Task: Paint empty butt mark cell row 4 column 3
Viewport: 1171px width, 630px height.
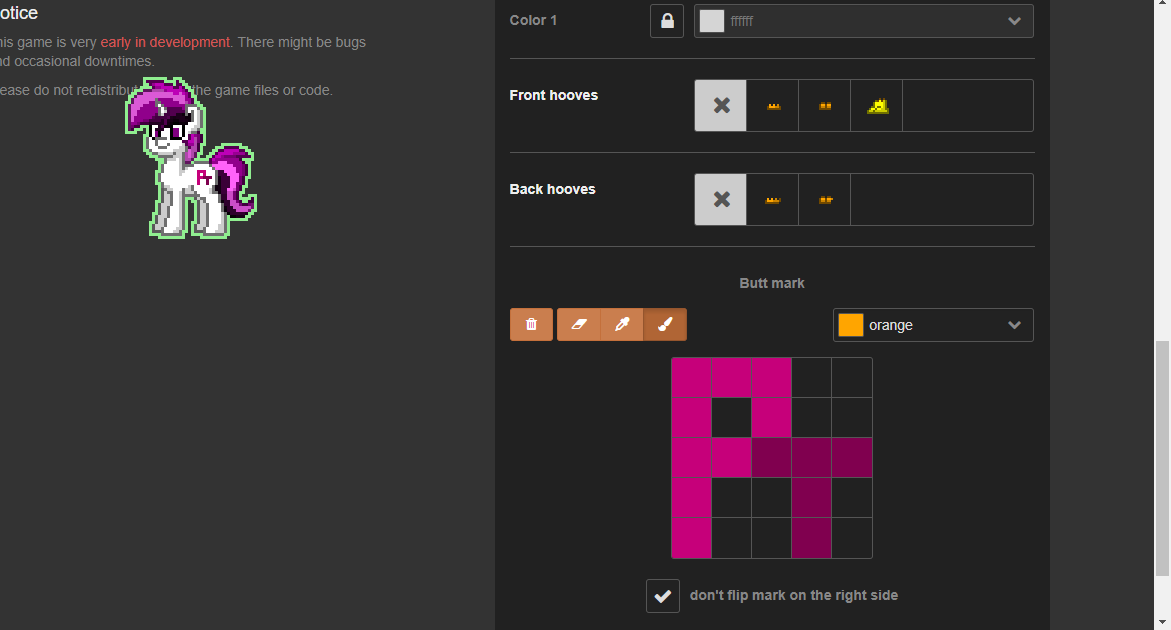Action: pyautogui.click(x=771, y=498)
